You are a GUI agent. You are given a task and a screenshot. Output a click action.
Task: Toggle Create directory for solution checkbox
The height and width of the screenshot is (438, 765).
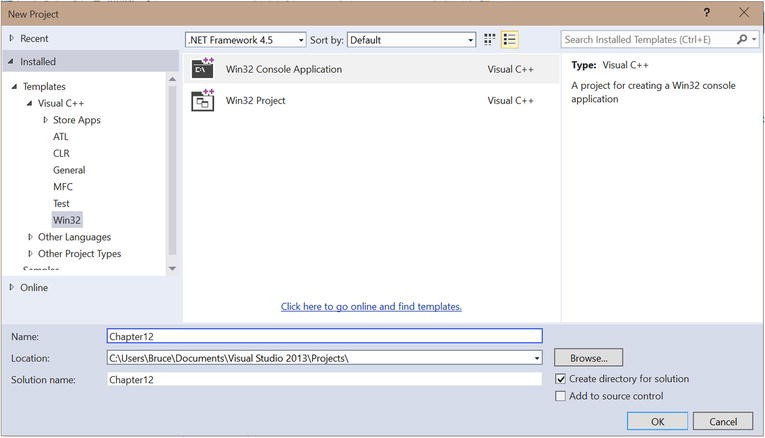click(x=561, y=379)
